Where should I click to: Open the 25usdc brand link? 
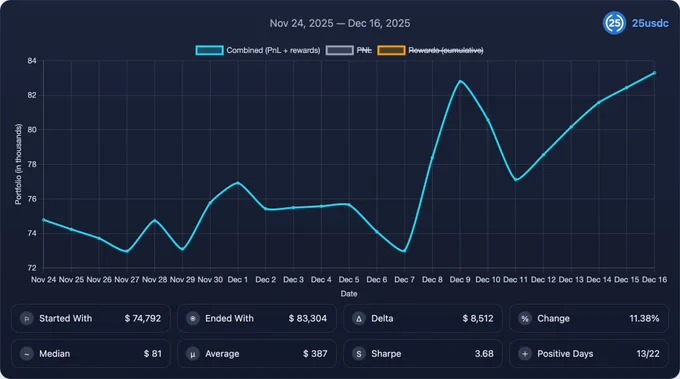pyautogui.click(x=650, y=23)
